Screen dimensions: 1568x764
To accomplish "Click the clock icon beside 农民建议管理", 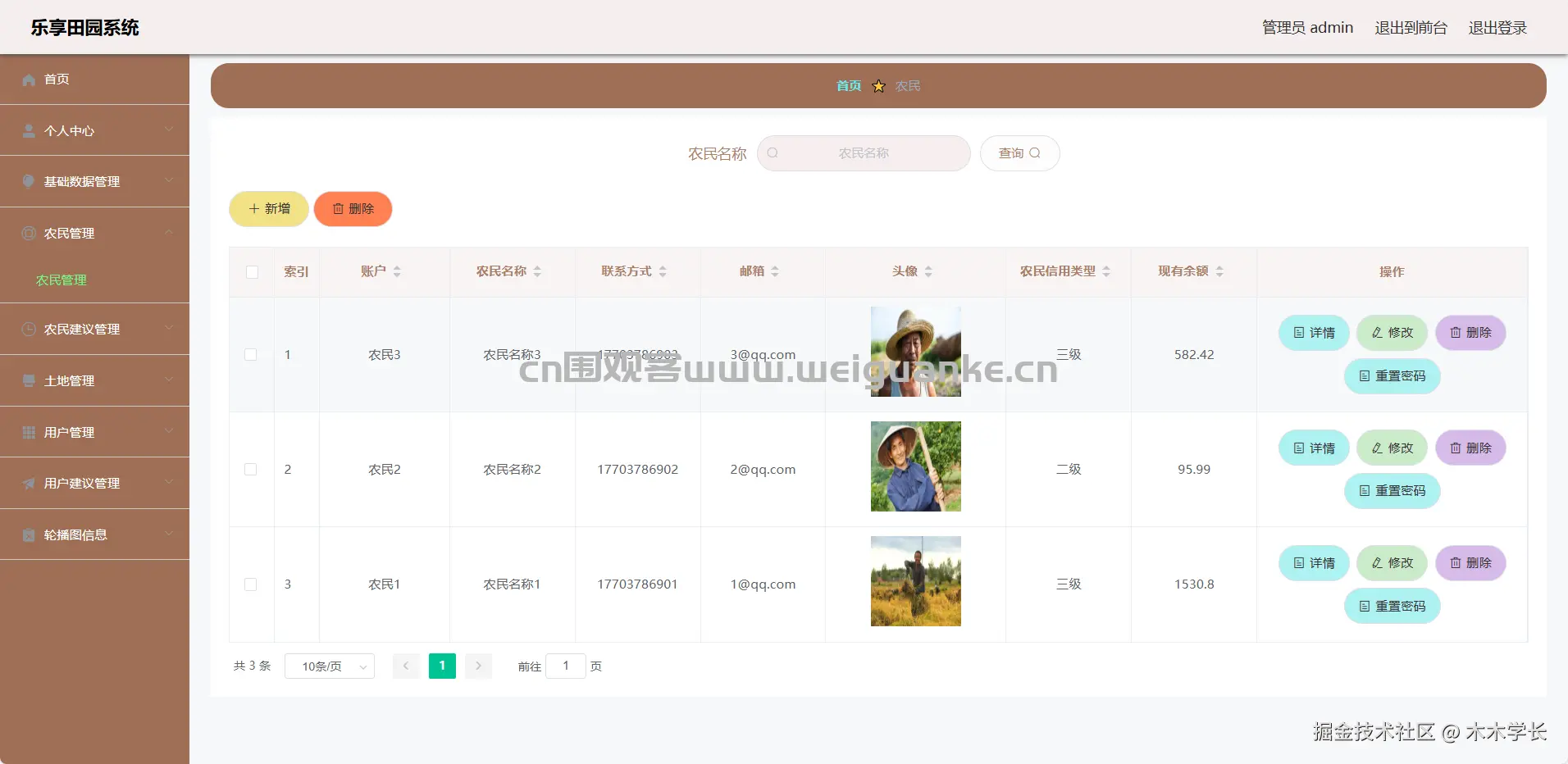I will coord(29,330).
